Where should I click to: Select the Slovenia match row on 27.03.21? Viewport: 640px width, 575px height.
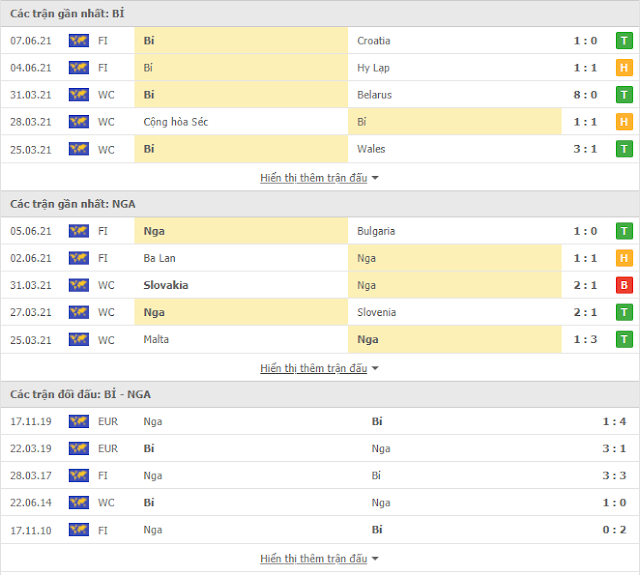[320, 313]
